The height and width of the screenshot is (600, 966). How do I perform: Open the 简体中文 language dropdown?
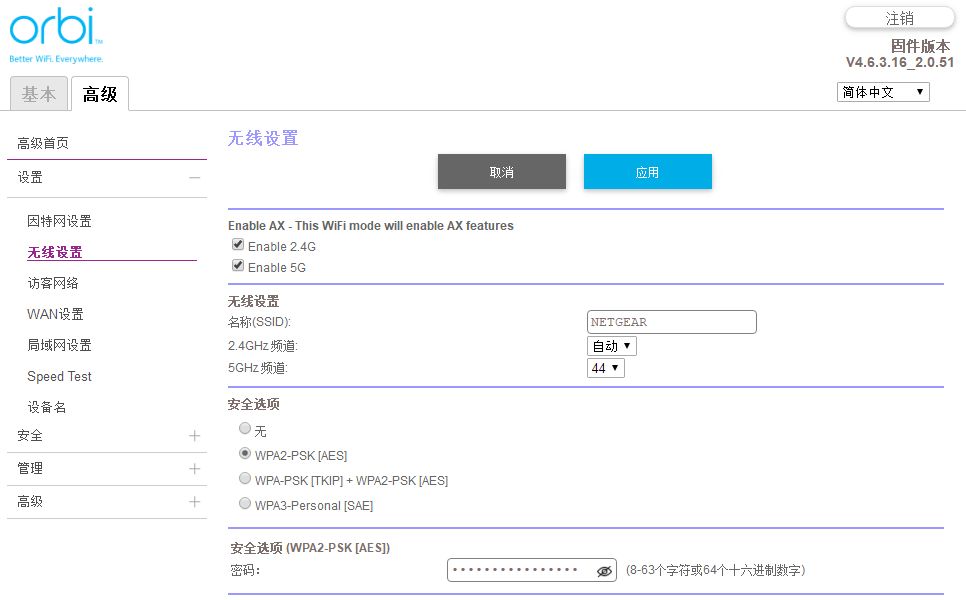tap(882, 92)
